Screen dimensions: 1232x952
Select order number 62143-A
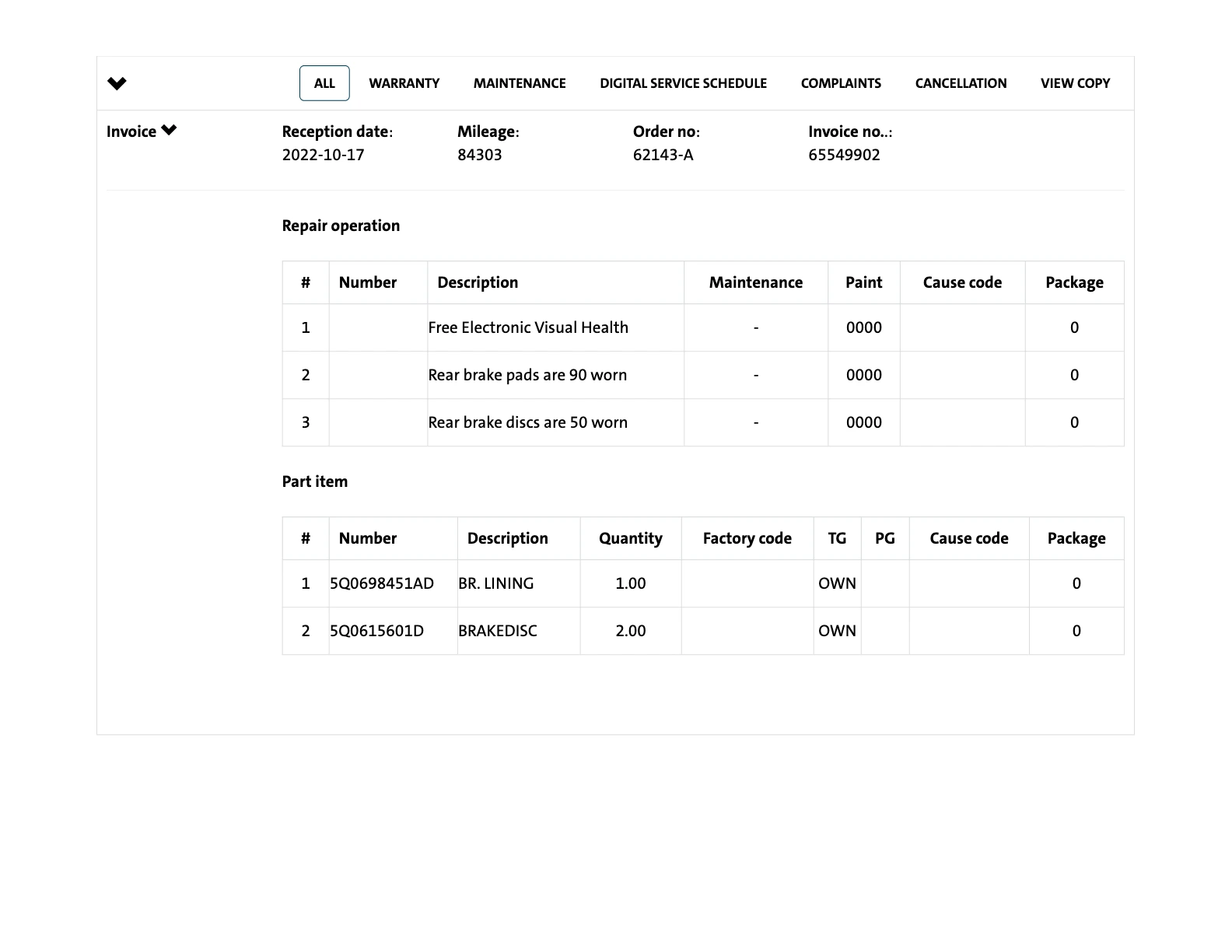pos(663,155)
